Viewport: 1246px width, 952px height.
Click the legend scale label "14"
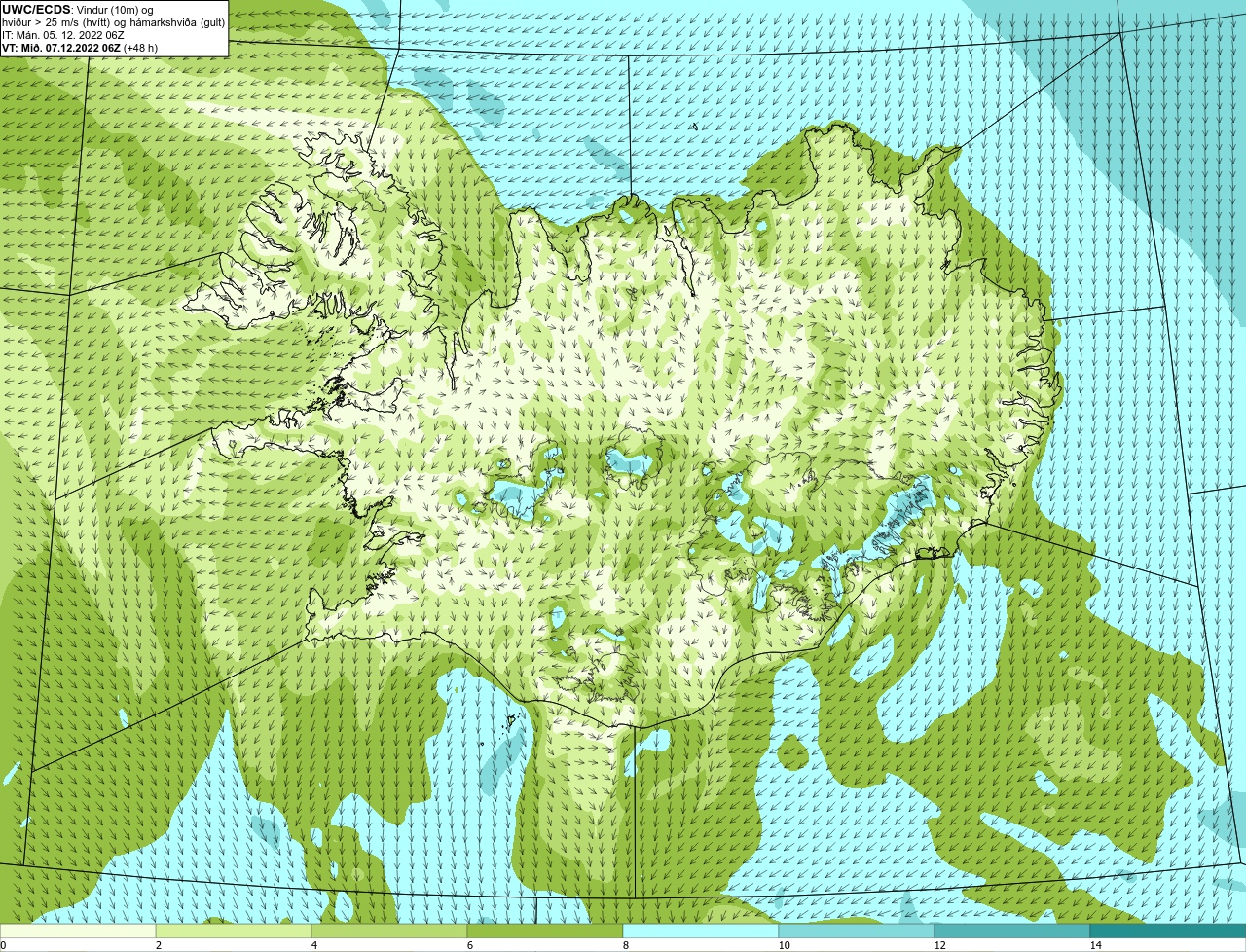click(x=1095, y=945)
